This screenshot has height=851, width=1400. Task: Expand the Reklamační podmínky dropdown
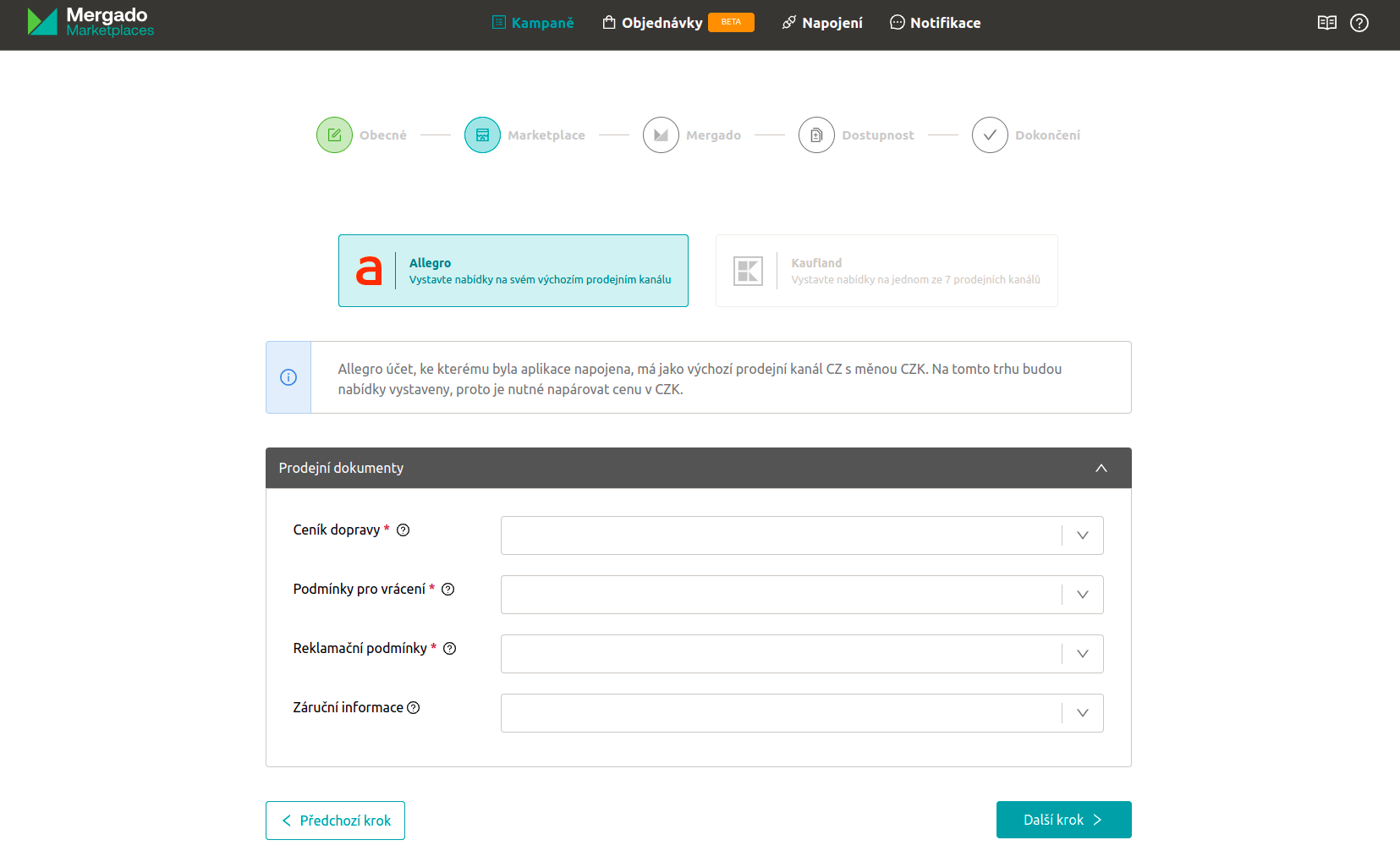(x=801, y=654)
